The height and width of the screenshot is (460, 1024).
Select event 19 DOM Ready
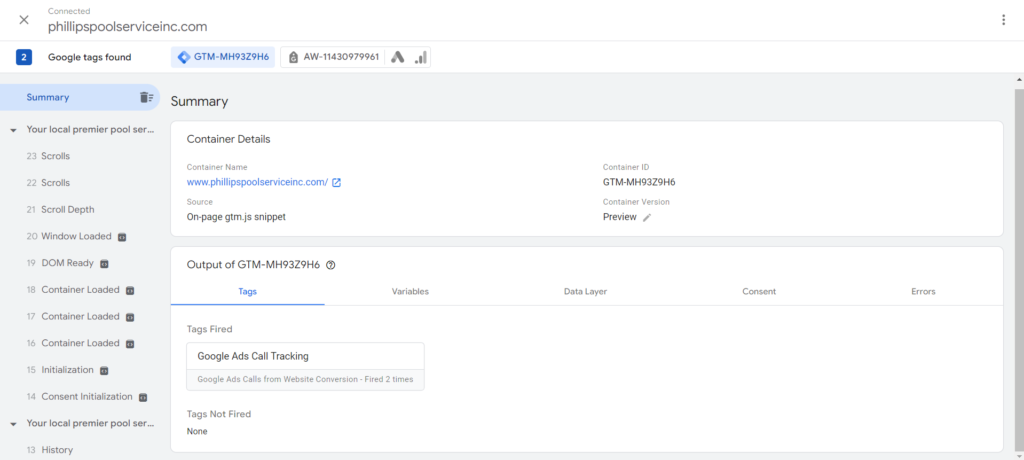[x=60, y=263]
